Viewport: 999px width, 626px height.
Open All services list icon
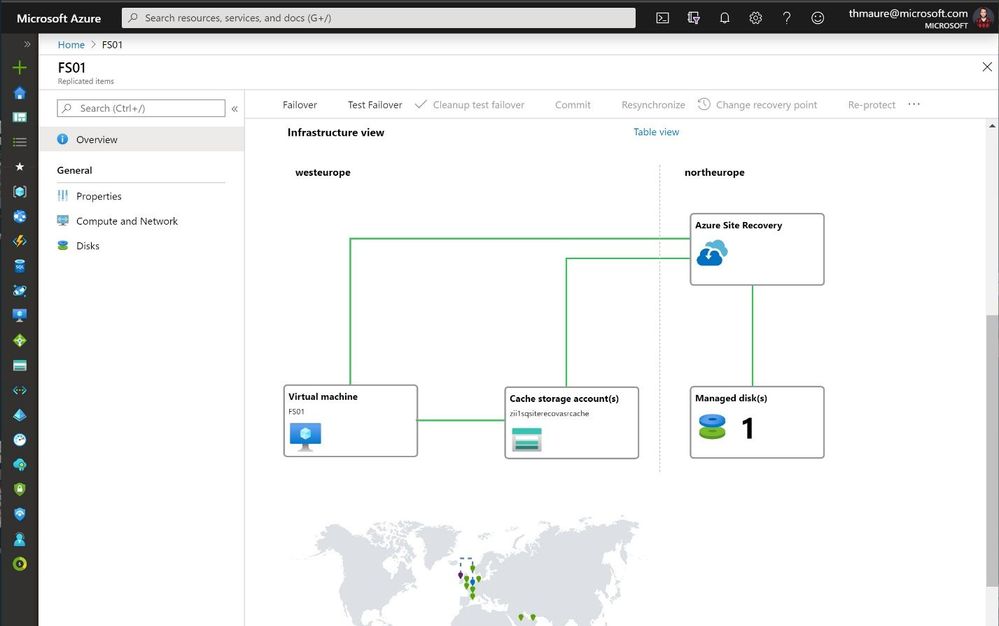point(20,142)
